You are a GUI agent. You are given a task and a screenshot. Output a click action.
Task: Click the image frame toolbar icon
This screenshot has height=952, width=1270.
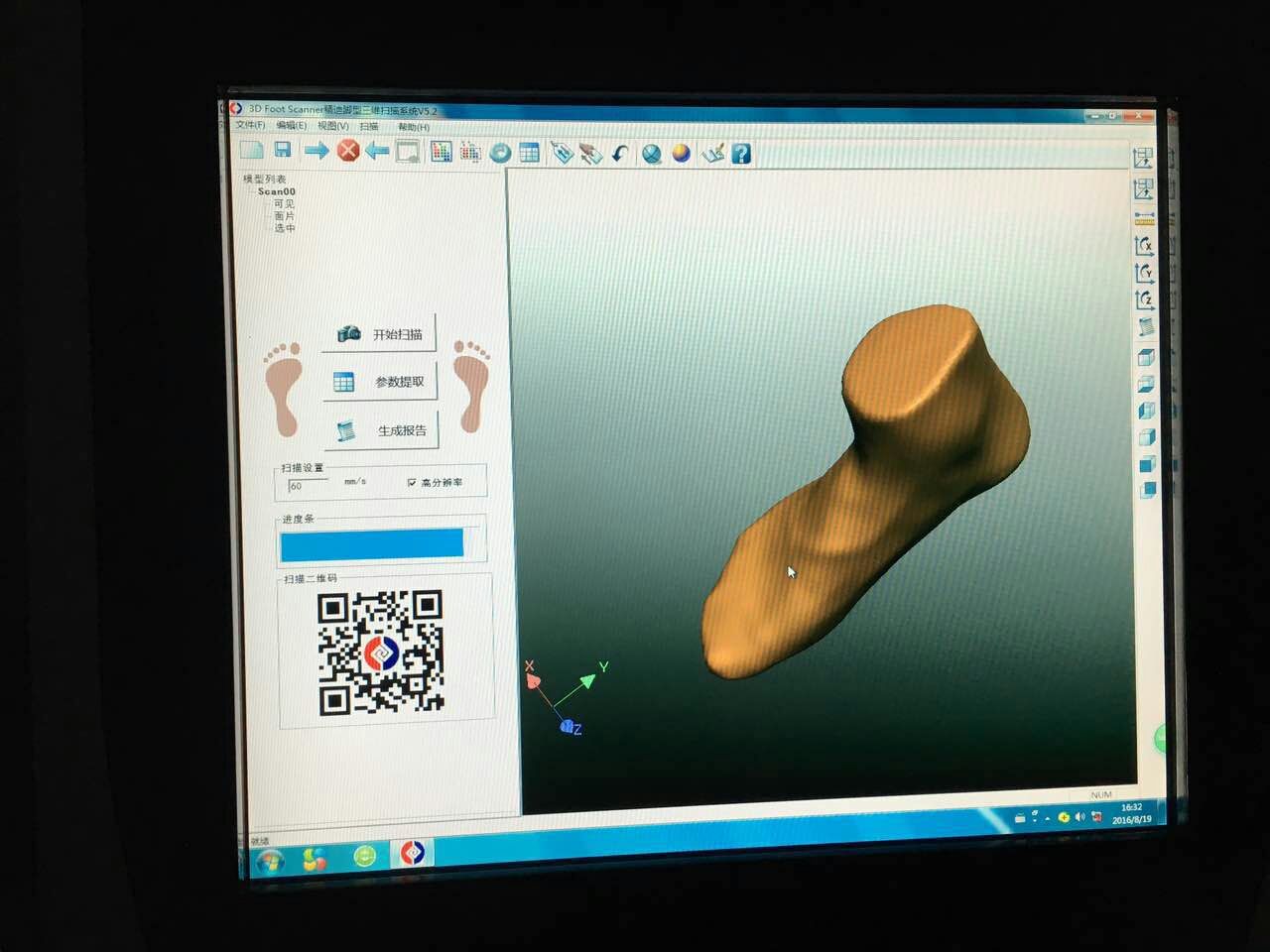[x=408, y=152]
